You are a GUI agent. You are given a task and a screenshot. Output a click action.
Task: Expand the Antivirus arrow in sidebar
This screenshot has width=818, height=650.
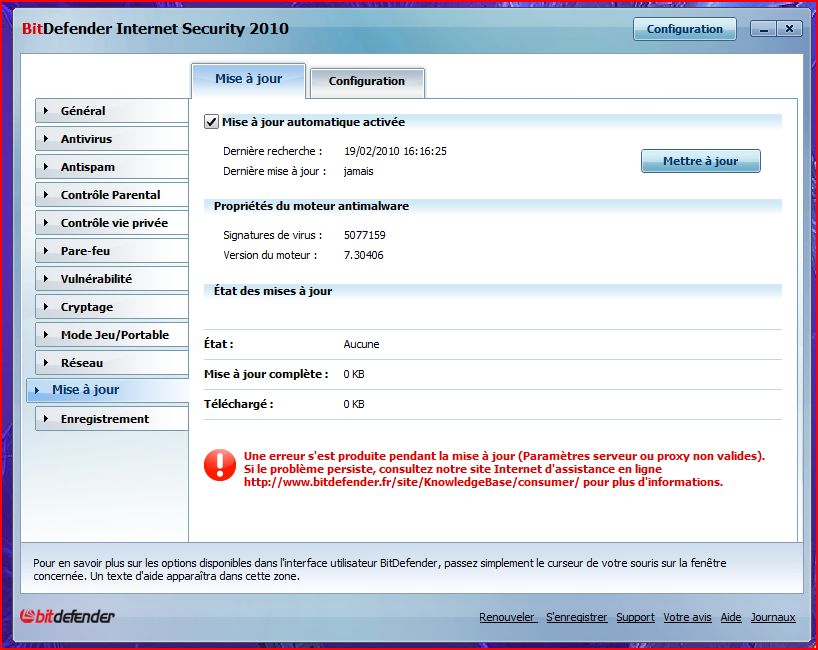[46, 139]
